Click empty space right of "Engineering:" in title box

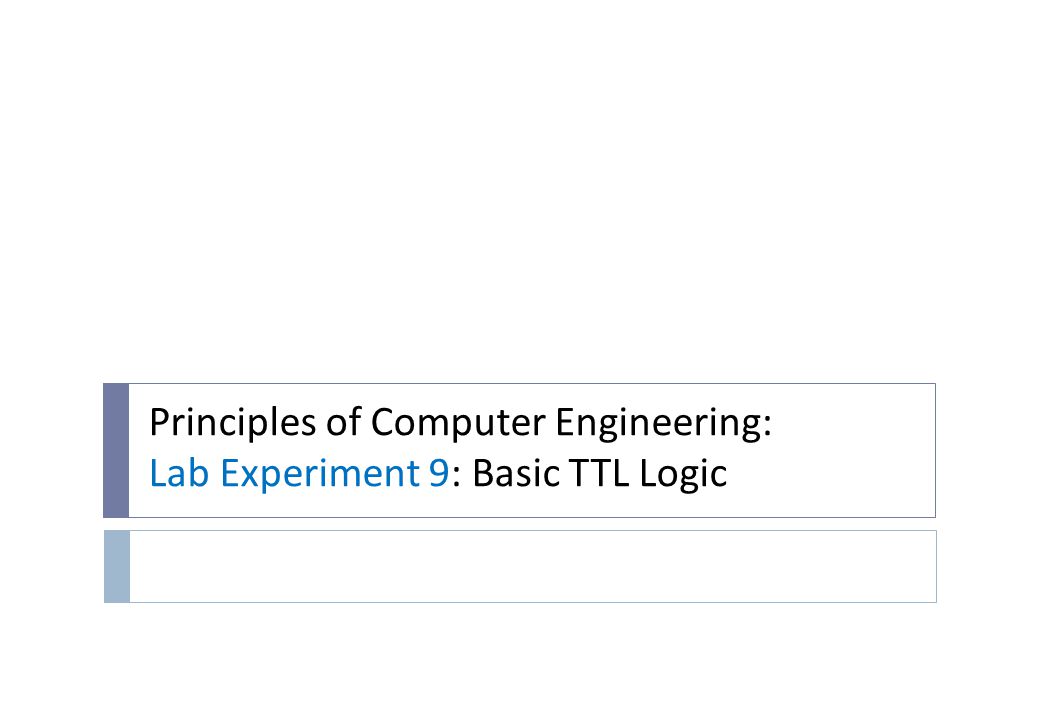coord(852,422)
